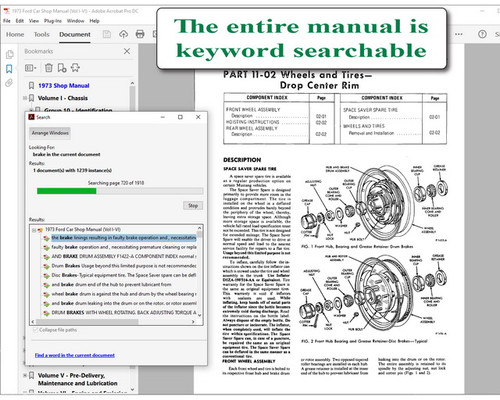The image size is (500, 400).
Task: Select the 1973 Shop Manual bookmark
Action: tap(64, 86)
